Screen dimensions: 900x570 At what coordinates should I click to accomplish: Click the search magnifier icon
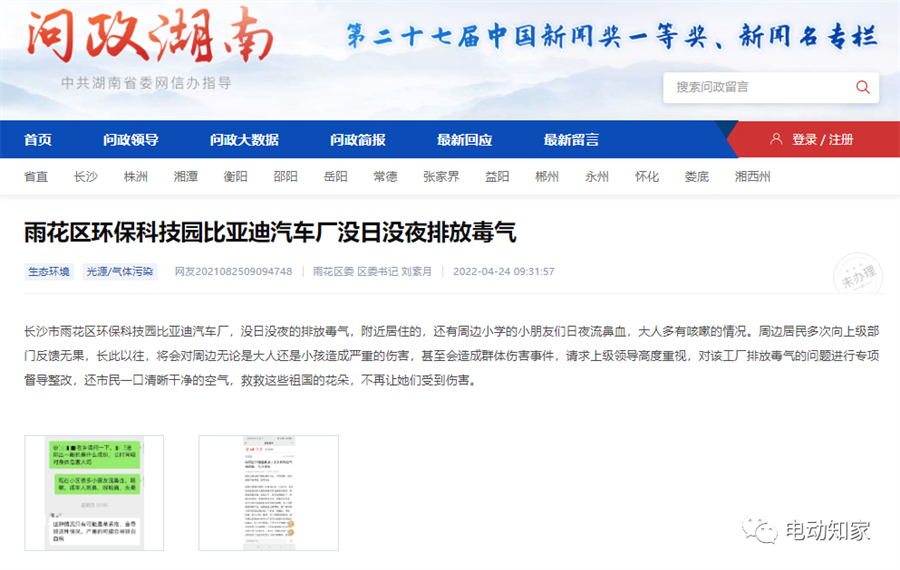[x=863, y=87]
